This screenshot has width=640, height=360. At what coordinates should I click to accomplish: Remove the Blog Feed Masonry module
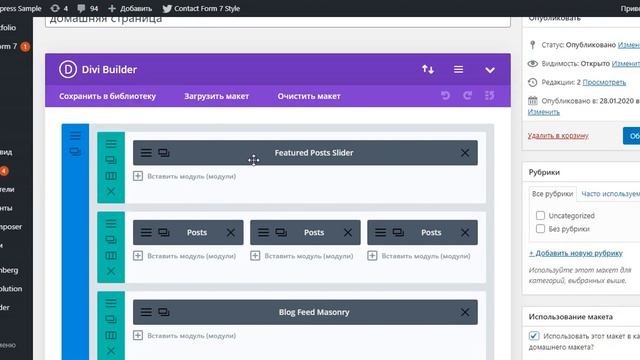click(x=465, y=312)
